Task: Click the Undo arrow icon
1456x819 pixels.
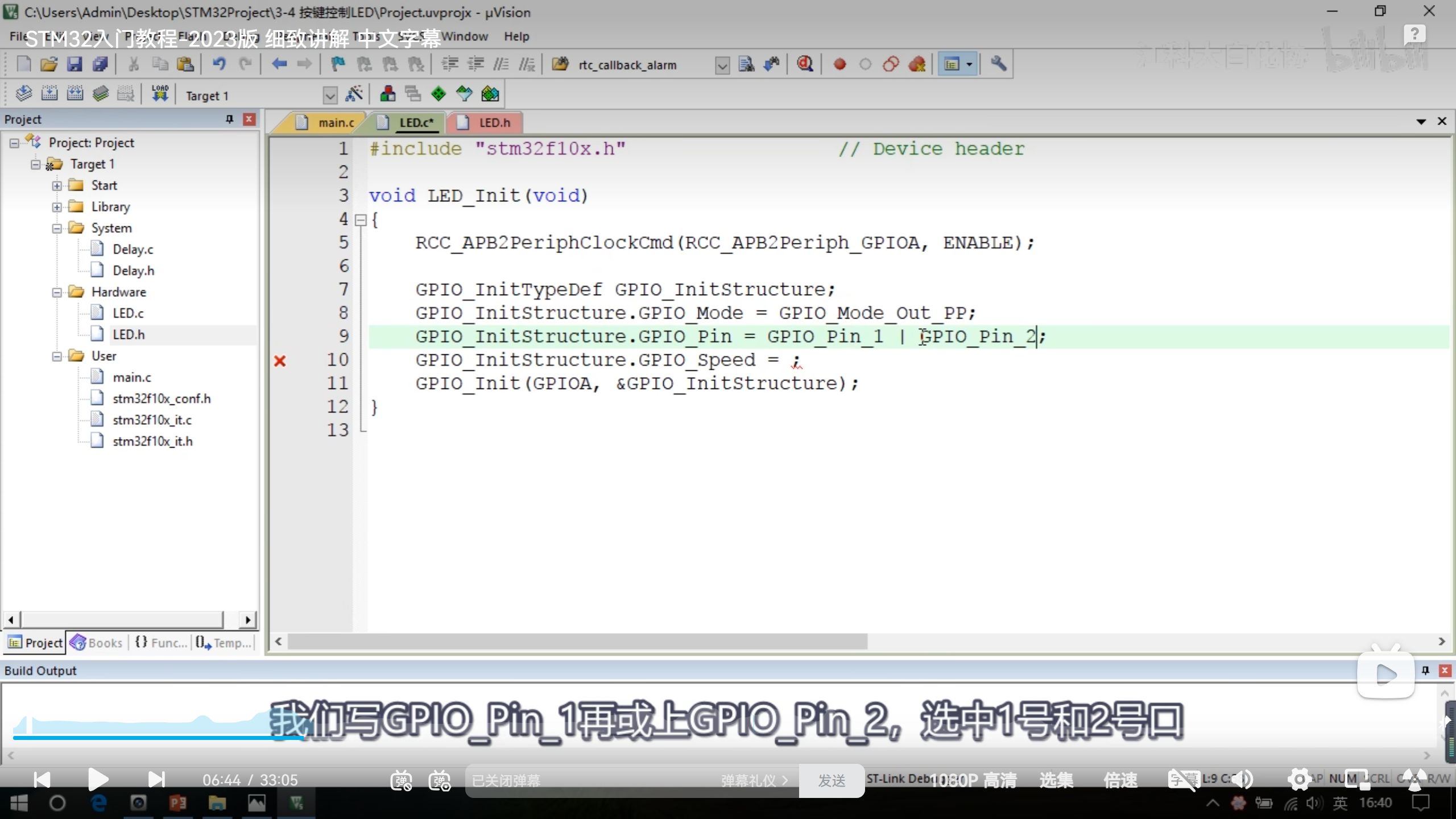Action: [219, 64]
